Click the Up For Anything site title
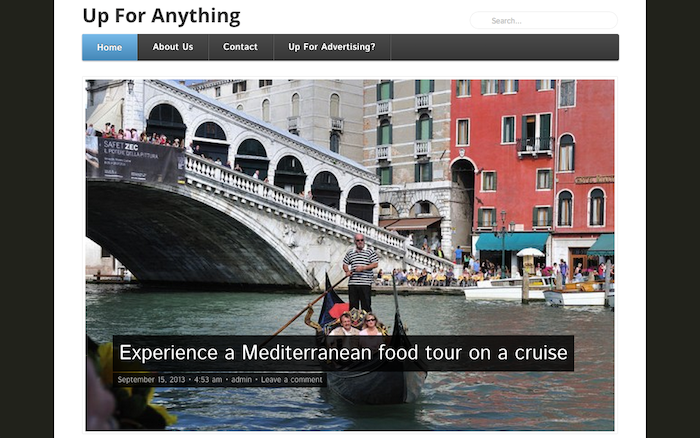Viewport: 700px width, 438px height. [x=162, y=16]
